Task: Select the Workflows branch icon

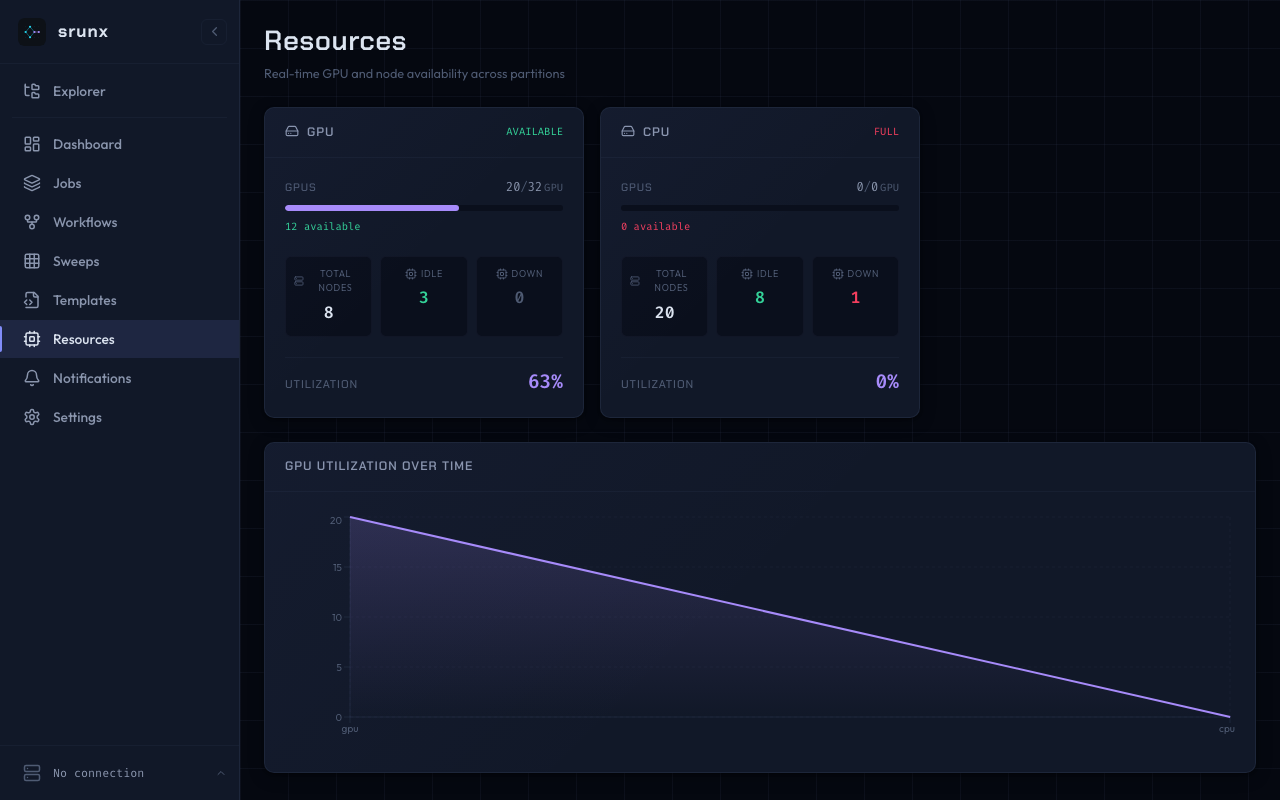Action: [32, 222]
